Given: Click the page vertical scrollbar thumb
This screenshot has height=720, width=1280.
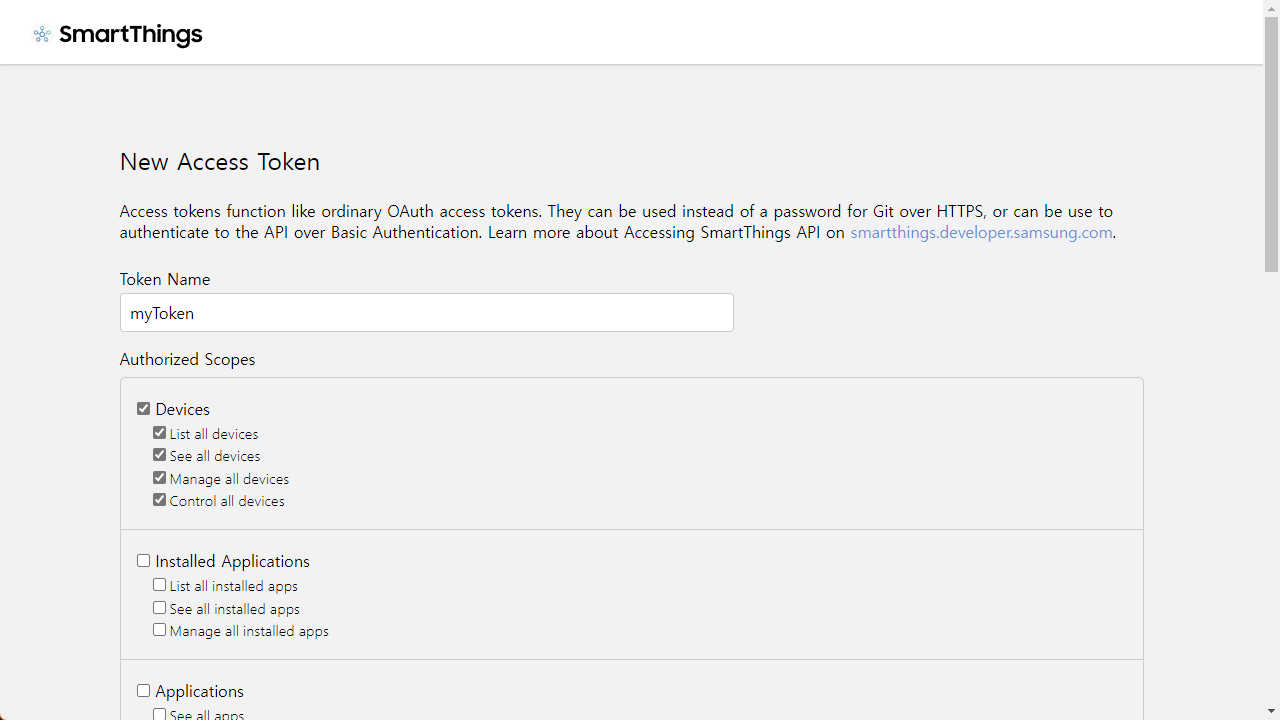Looking at the screenshot, I should pyautogui.click(x=1271, y=144).
